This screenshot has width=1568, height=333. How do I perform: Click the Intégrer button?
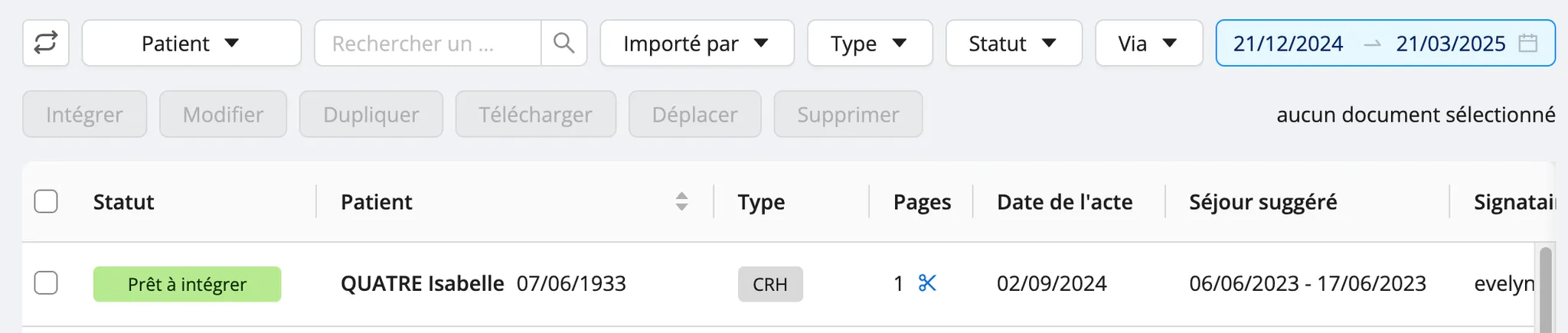(84, 114)
